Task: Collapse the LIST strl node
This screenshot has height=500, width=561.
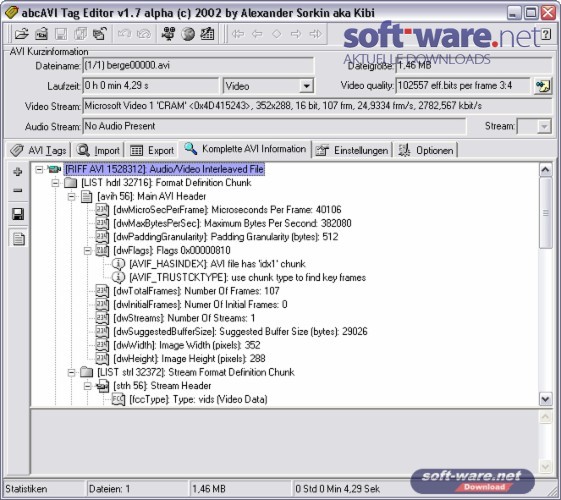Action: coord(71,372)
